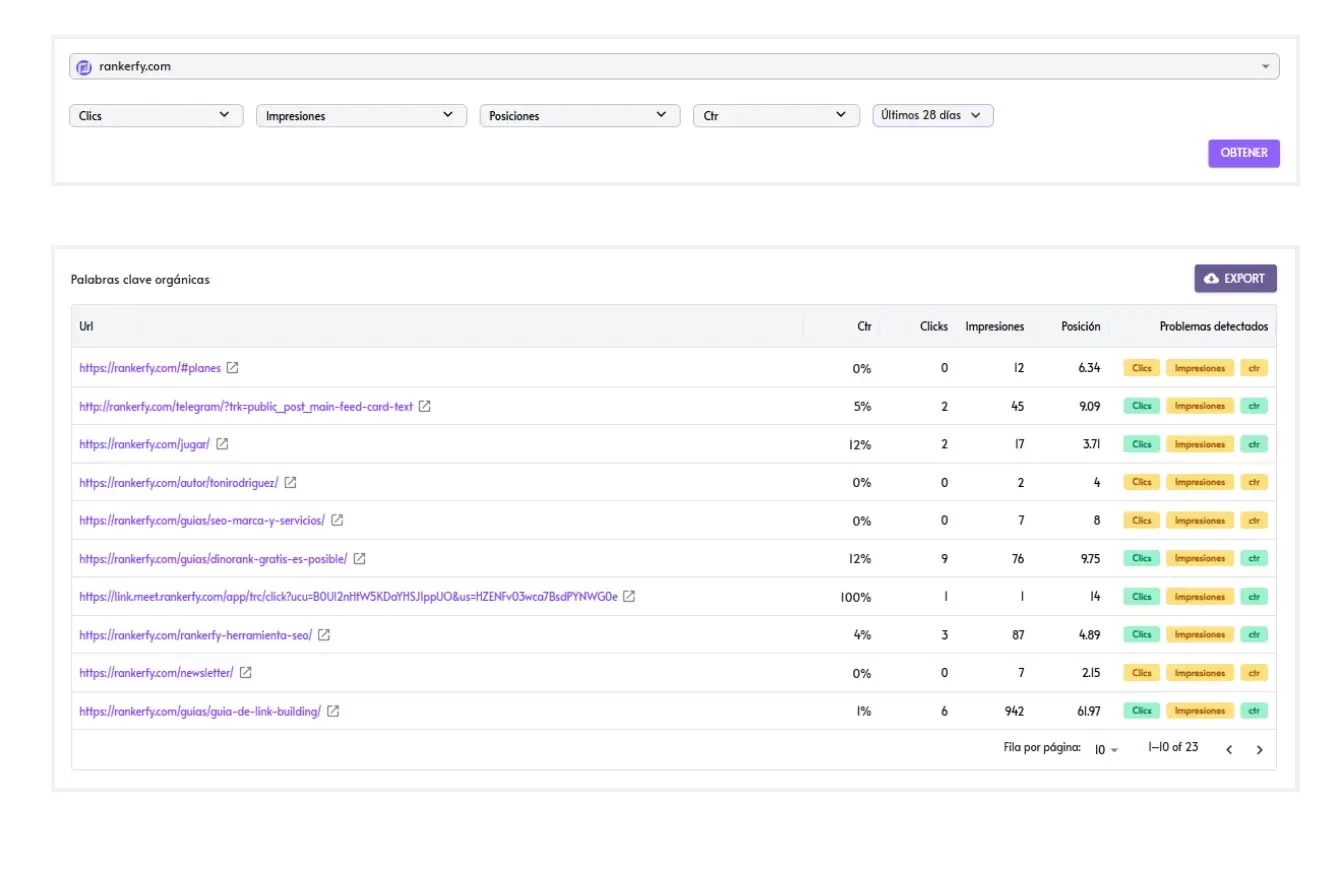This screenshot has width=1340, height=870.
Task: Click green Clics tag in link.meet row
Action: (1142, 596)
